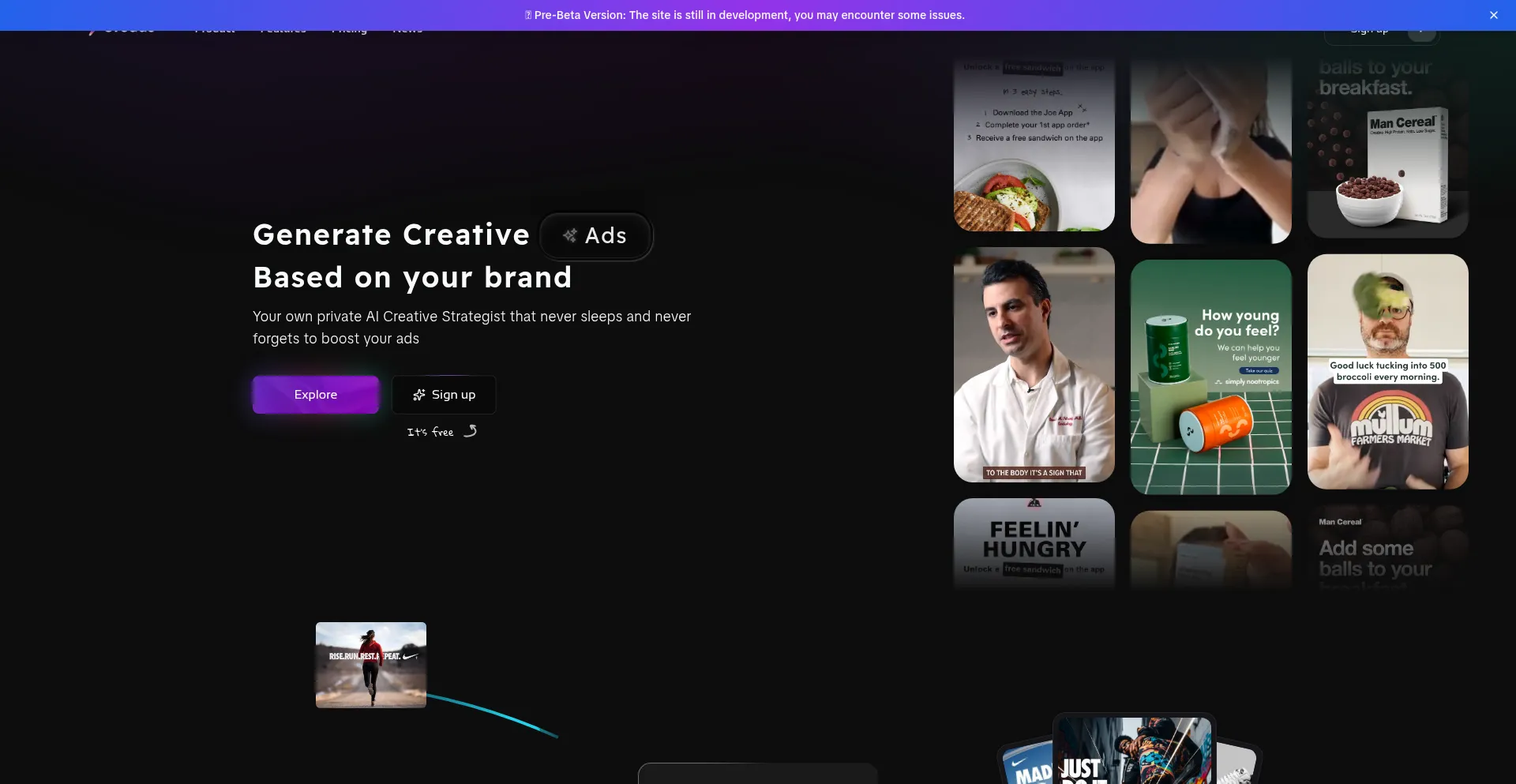Open the Mullum Farmers Market broccoli video
The height and width of the screenshot is (784, 1516).
pos(1387,371)
